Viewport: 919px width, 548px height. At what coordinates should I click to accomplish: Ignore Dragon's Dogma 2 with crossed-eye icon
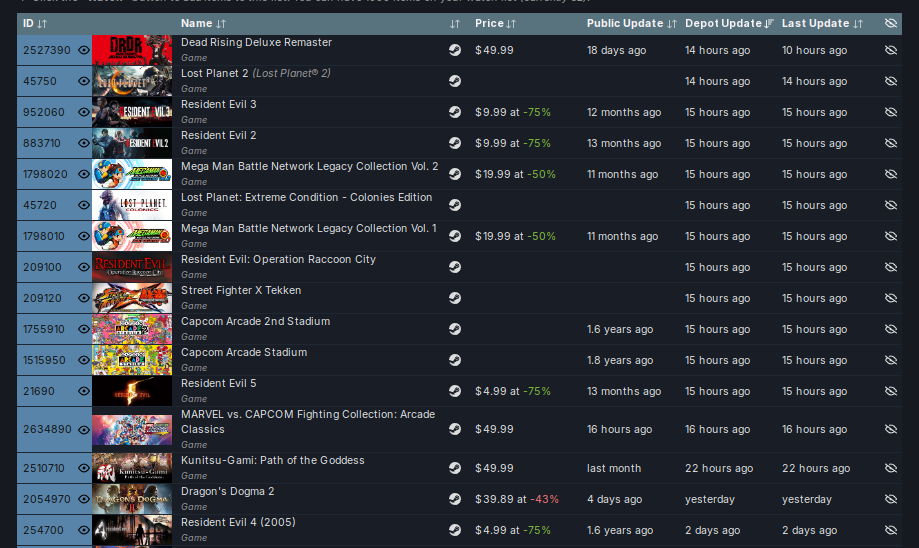pyautogui.click(x=891, y=499)
